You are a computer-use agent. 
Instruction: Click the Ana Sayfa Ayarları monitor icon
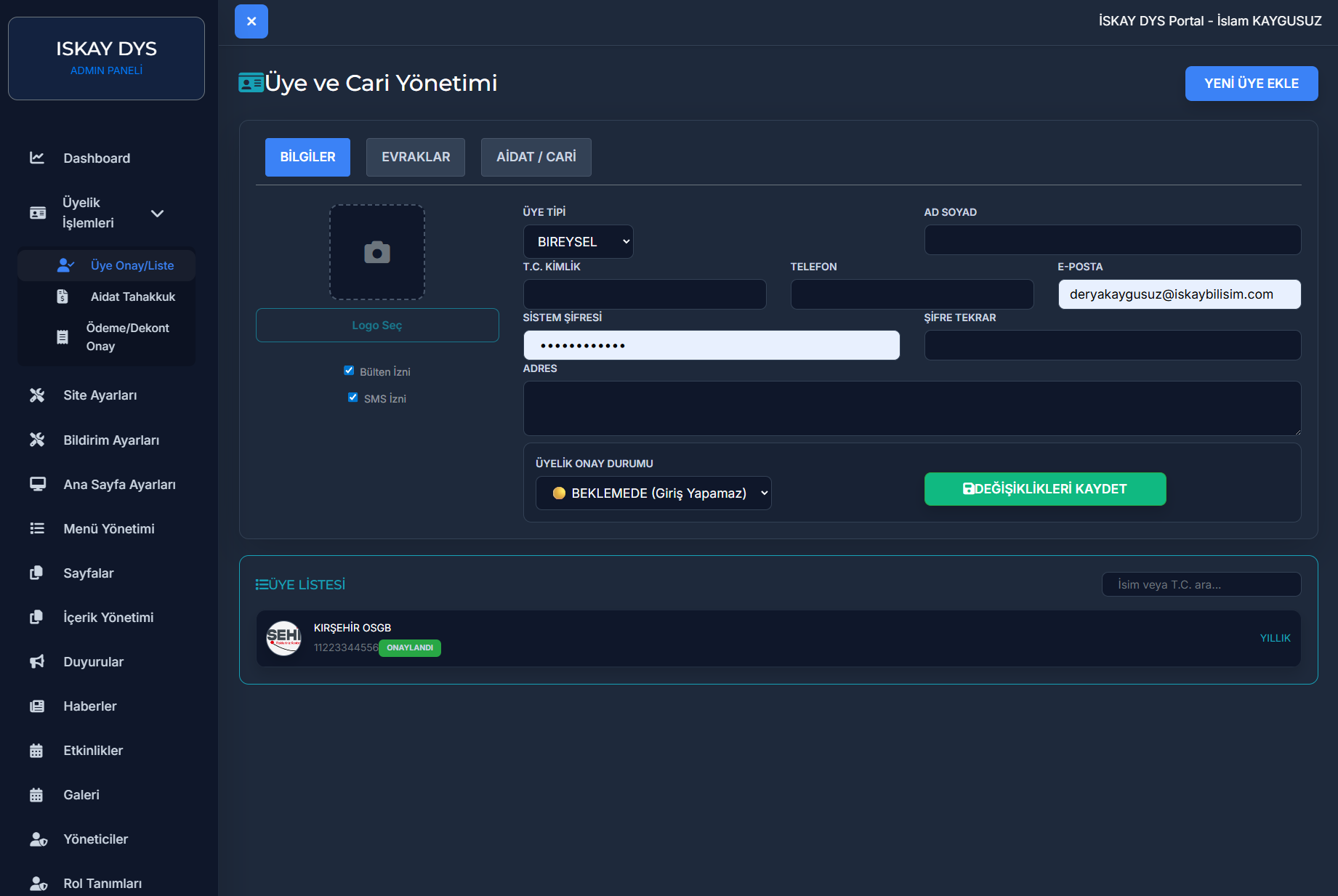coord(37,484)
